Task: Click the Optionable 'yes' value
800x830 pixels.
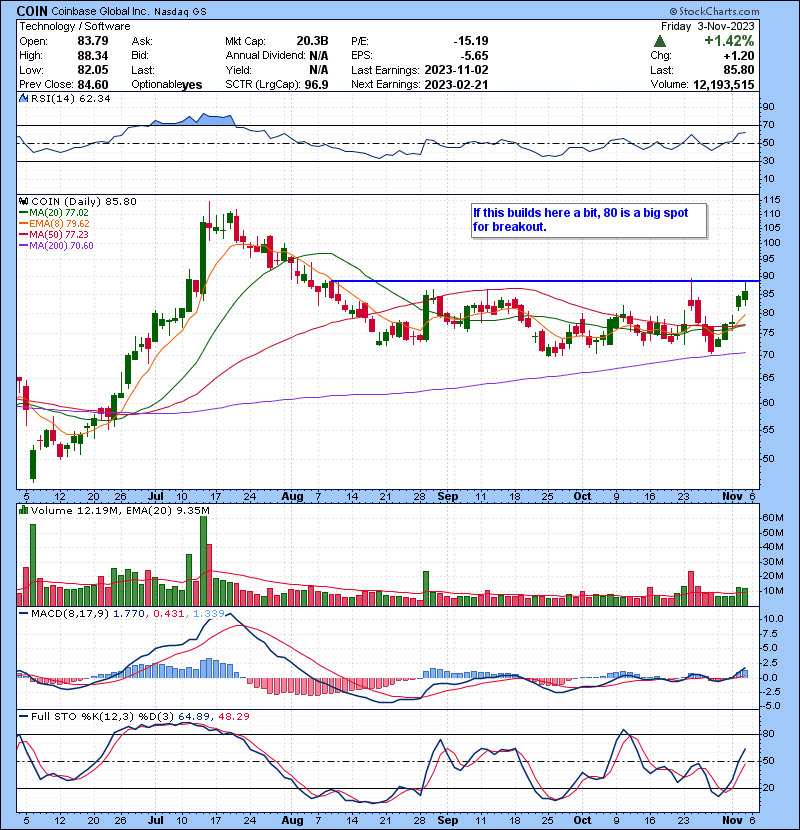Action: point(192,85)
